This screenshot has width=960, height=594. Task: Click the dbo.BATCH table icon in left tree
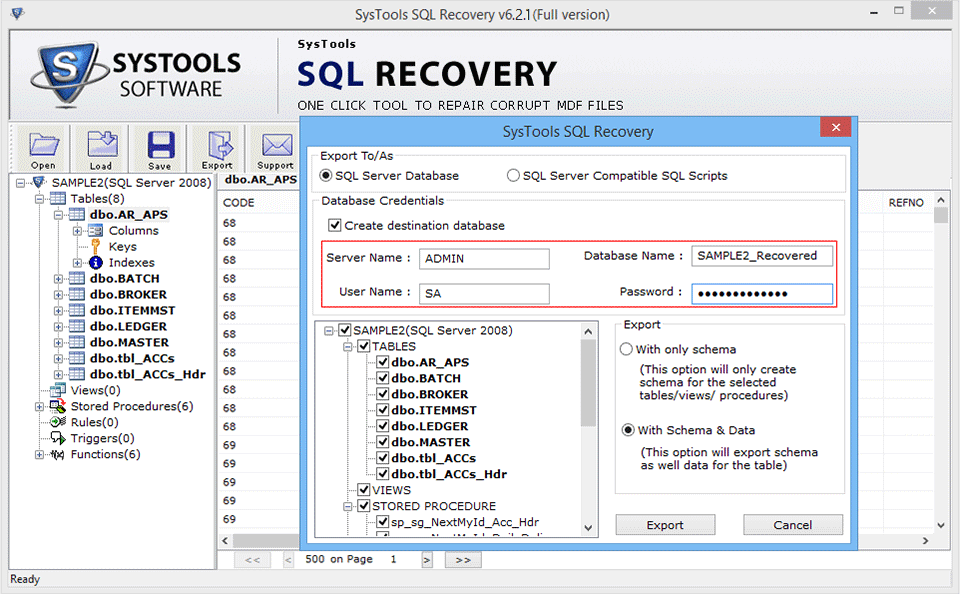(77, 278)
